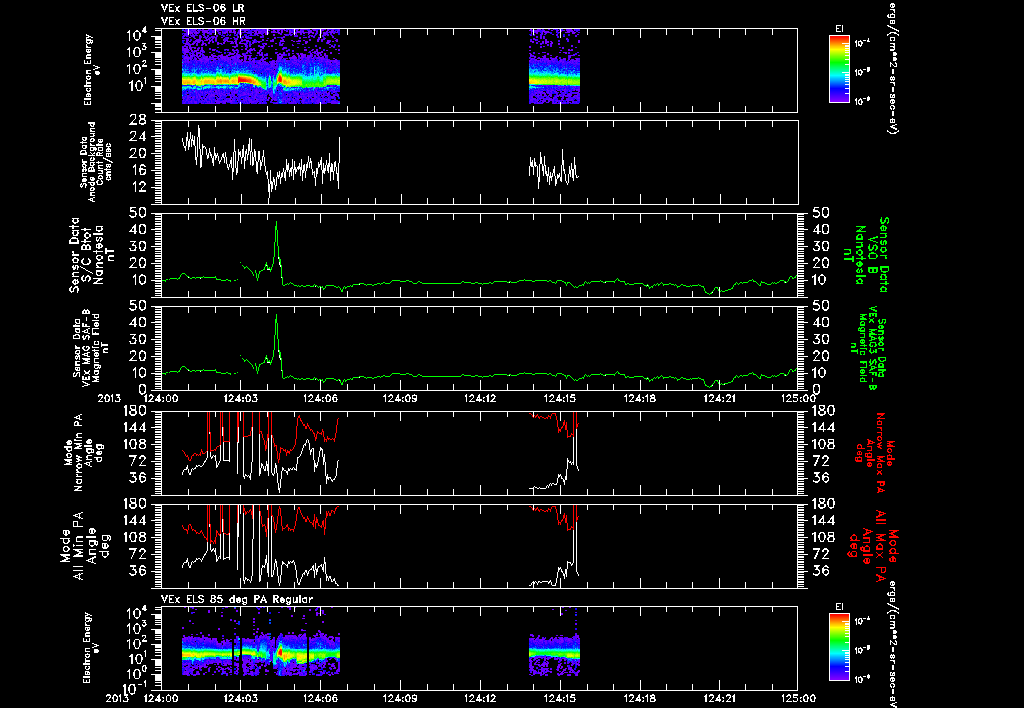Click the color bar beside the 85 deg PA spectrogram
The width and height of the screenshot is (1024, 708).
click(839, 647)
